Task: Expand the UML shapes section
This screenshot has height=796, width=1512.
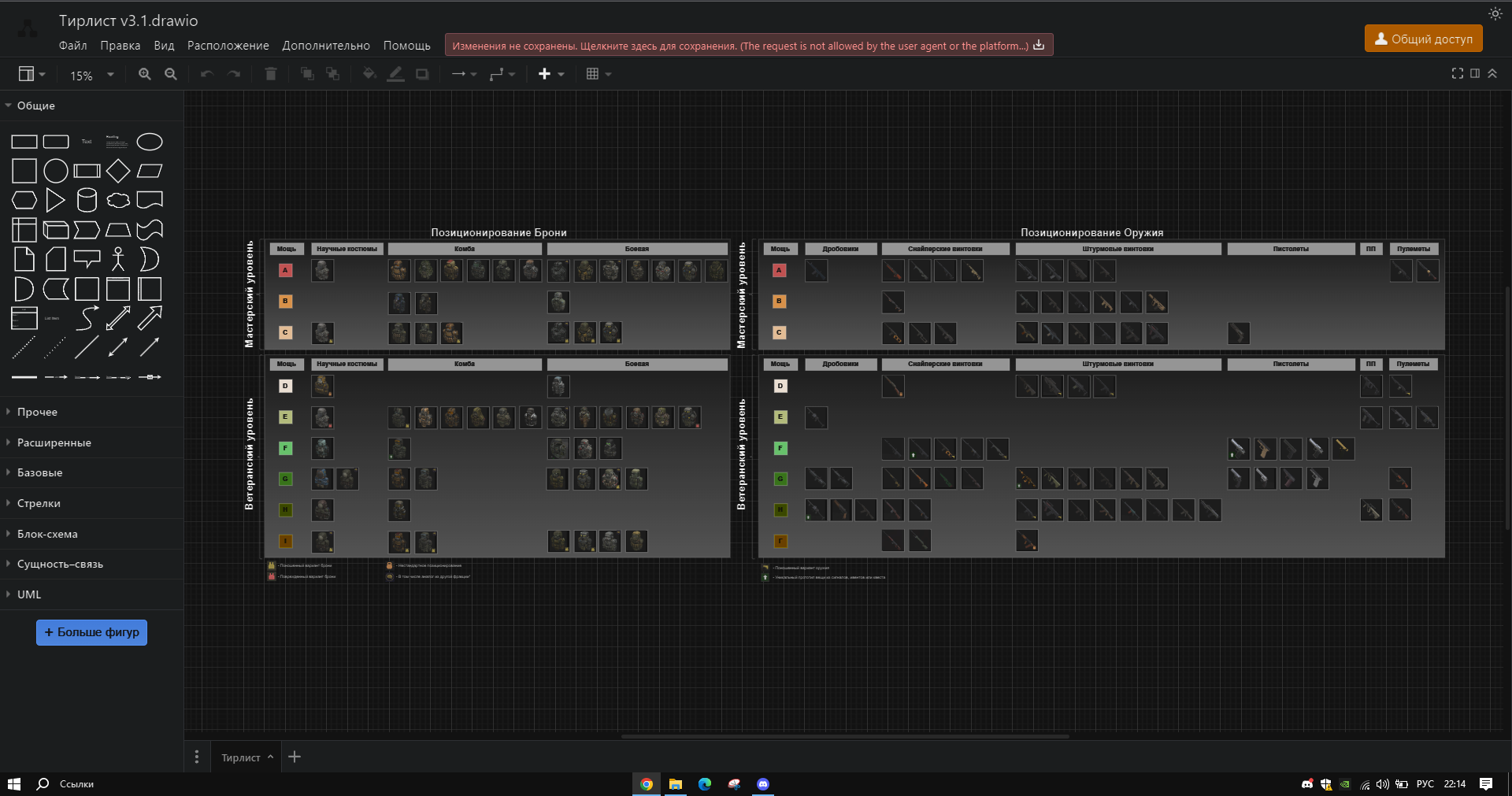Action: click(91, 594)
